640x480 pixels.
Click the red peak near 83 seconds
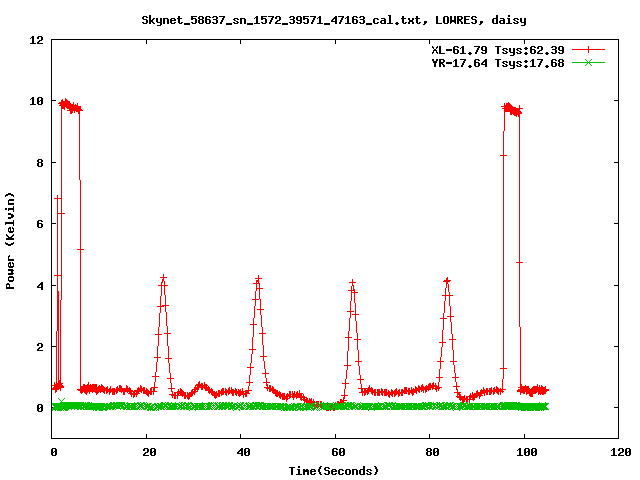(x=447, y=282)
